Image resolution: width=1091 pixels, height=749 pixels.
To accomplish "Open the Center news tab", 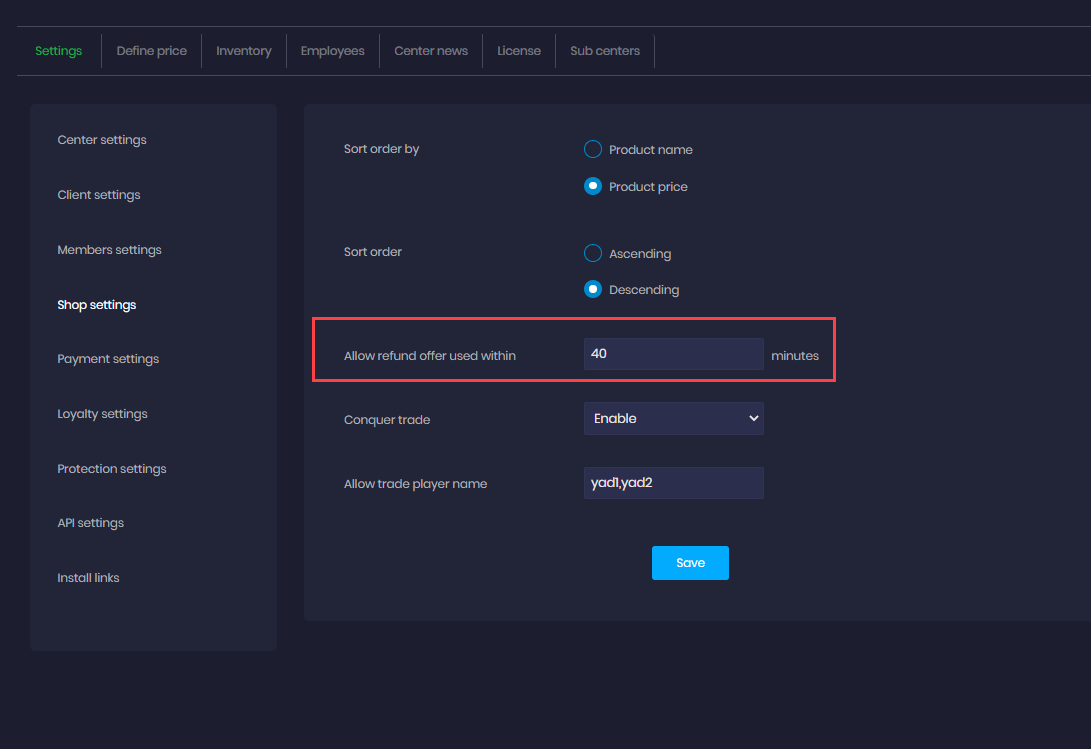I will point(431,51).
